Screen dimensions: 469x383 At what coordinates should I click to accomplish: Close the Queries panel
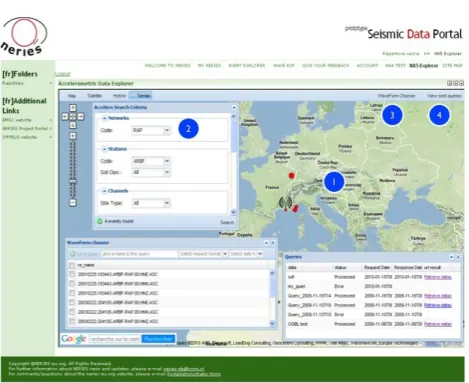(x=458, y=257)
